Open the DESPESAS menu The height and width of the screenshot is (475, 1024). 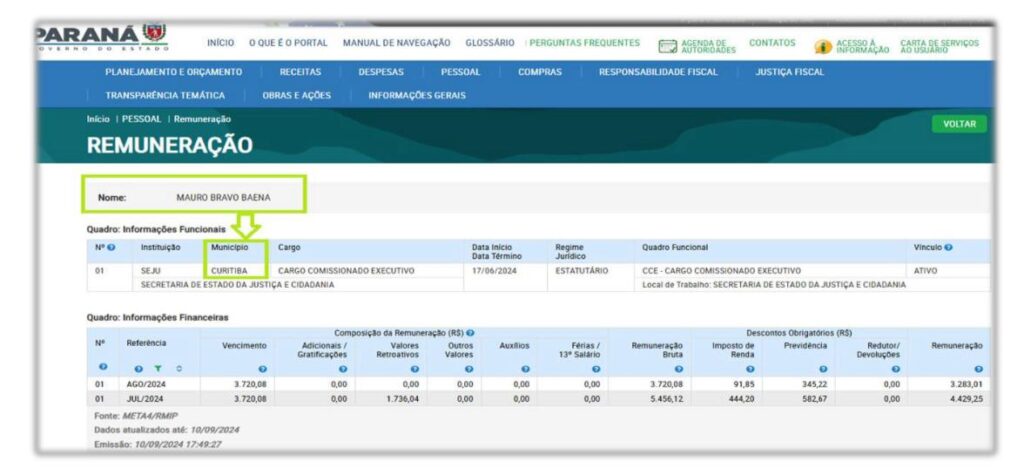381,72
